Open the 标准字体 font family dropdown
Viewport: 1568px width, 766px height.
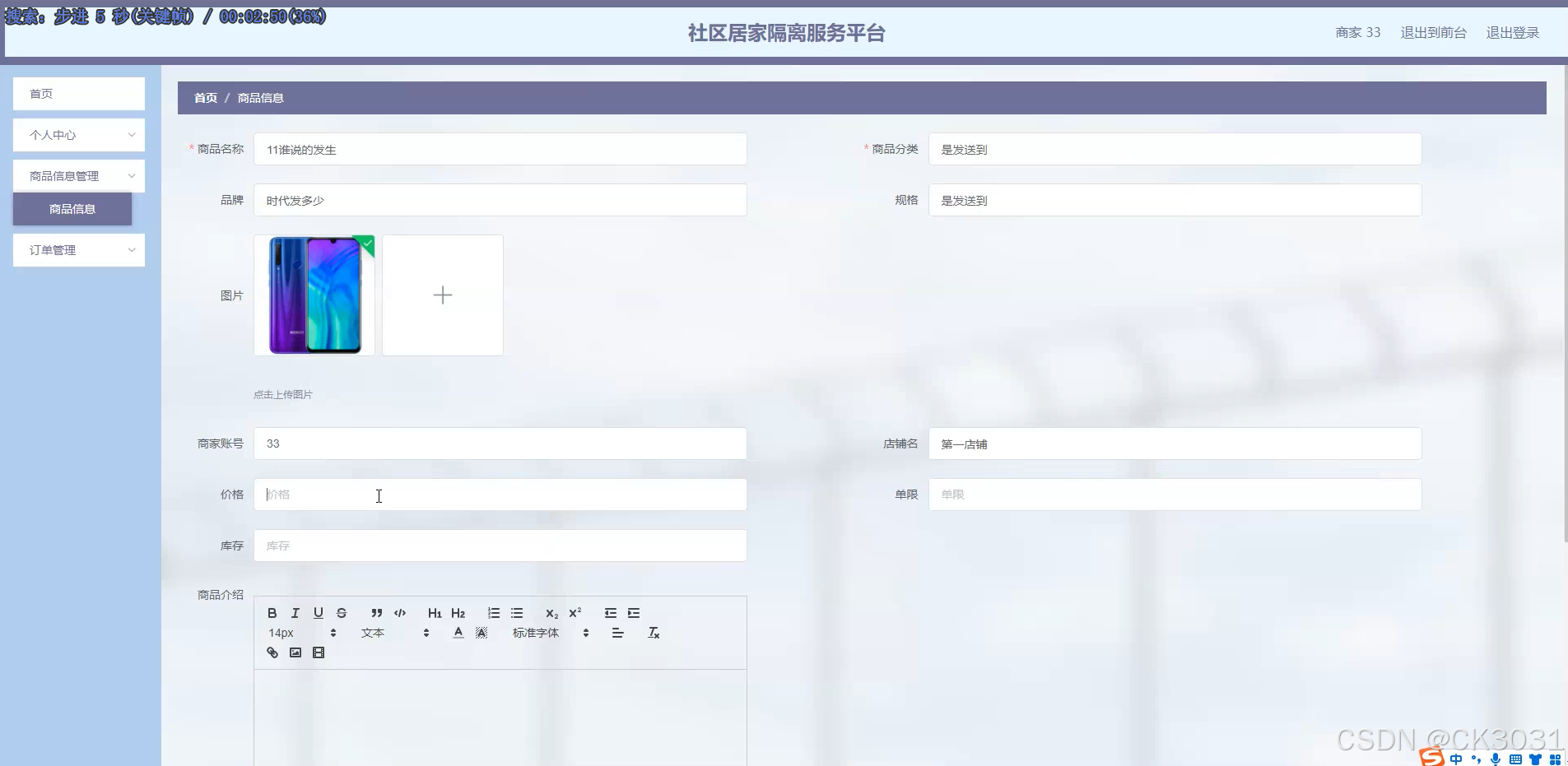tap(551, 633)
